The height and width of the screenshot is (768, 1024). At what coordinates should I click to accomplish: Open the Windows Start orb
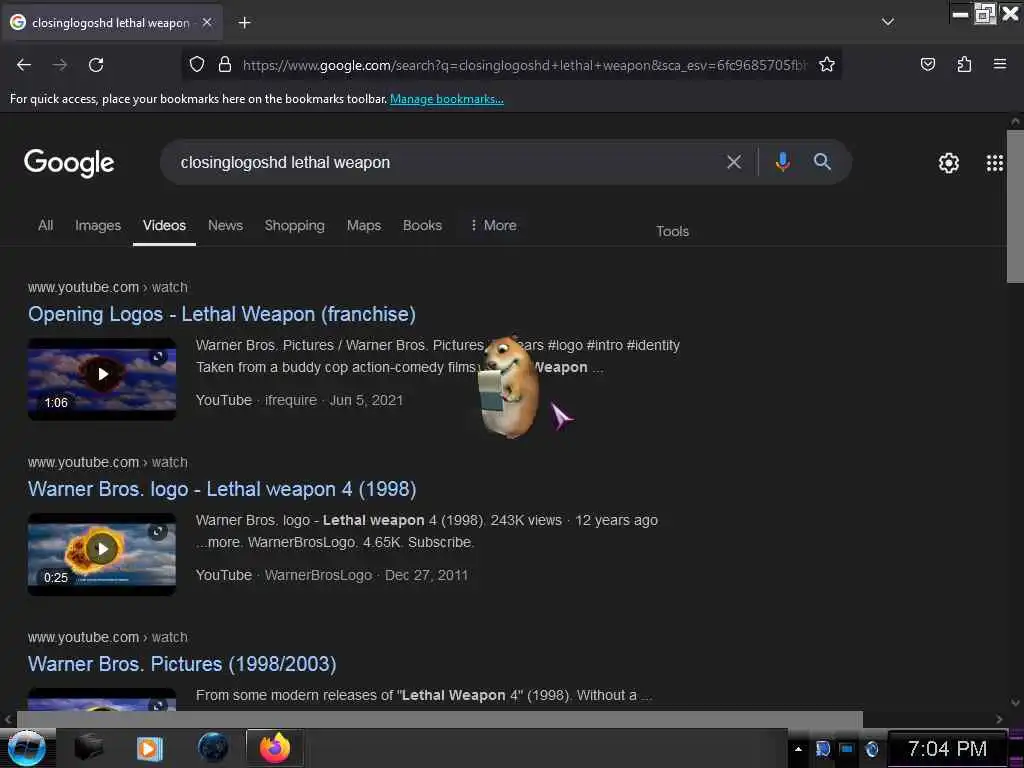click(26, 748)
